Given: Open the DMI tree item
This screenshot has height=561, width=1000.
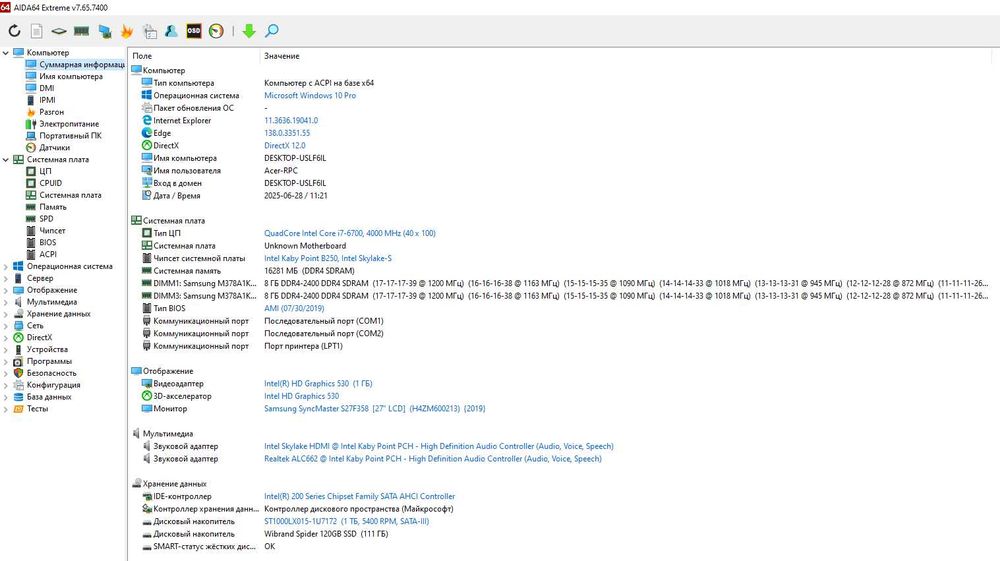Looking at the screenshot, I should (47, 88).
